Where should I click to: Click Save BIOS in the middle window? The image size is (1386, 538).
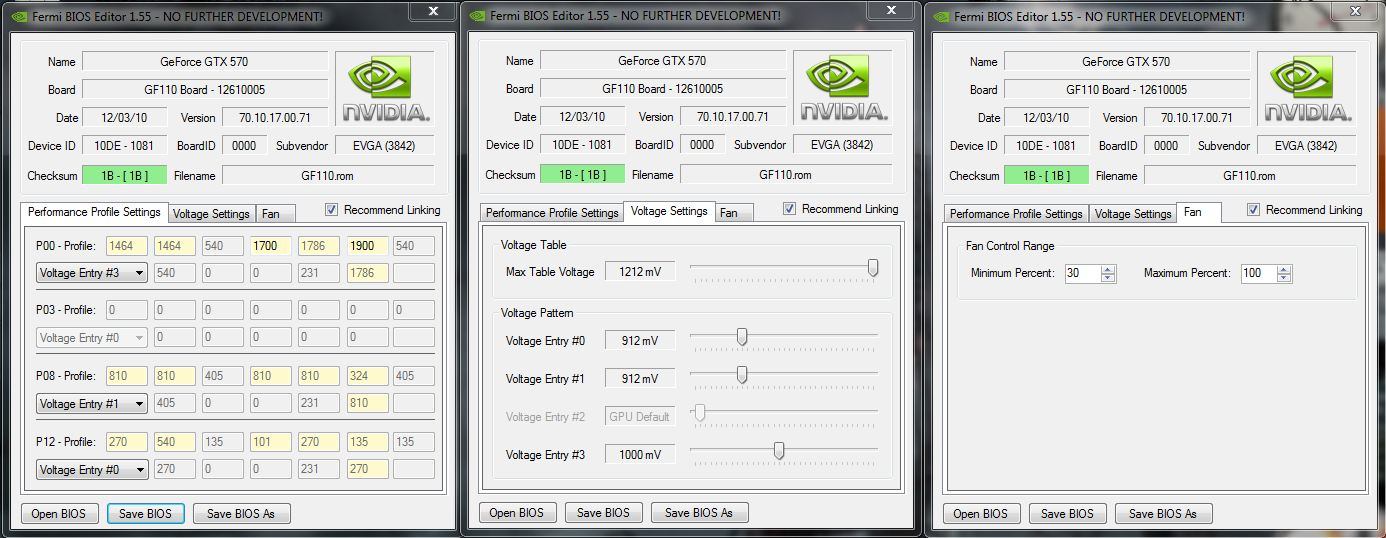pyautogui.click(x=603, y=512)
